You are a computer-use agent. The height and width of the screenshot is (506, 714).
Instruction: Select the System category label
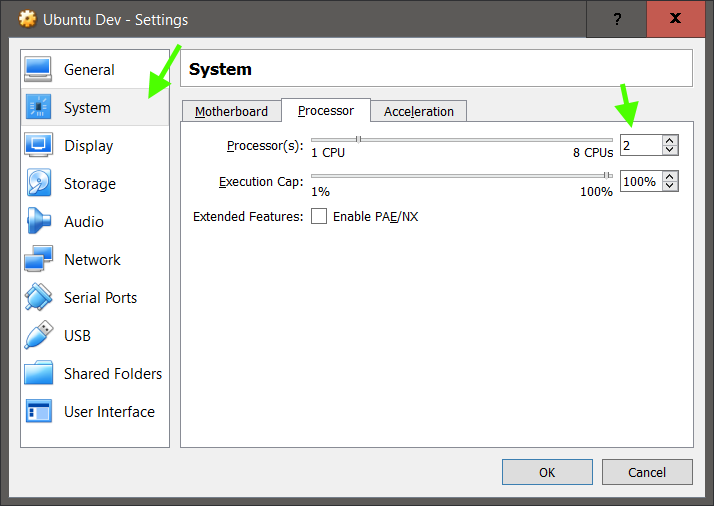pos(87,107)
